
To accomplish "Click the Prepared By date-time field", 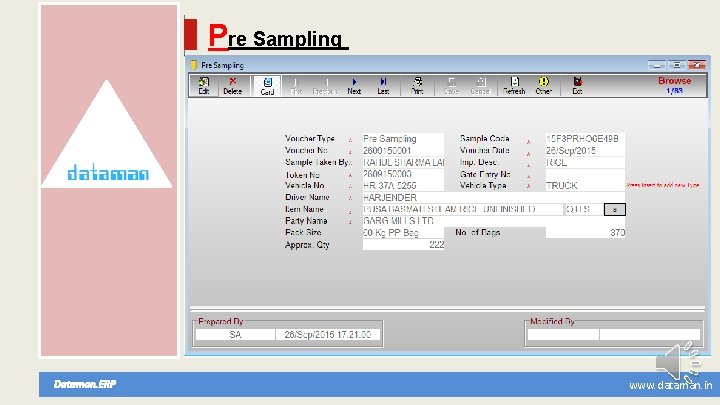I will (x=328, y=335).
